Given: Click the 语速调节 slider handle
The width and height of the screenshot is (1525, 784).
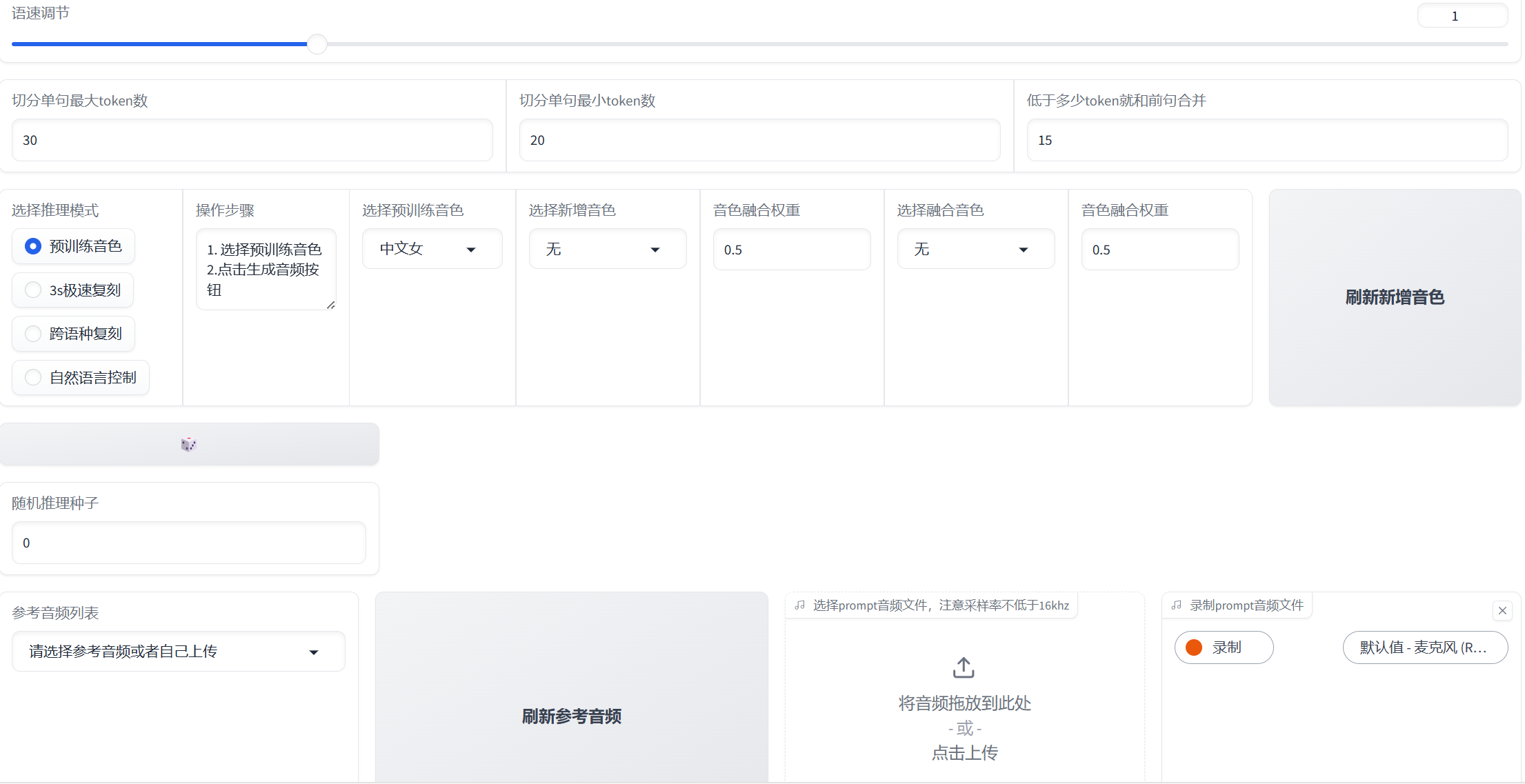Looking at the screenshot, I should pos(317,44).
